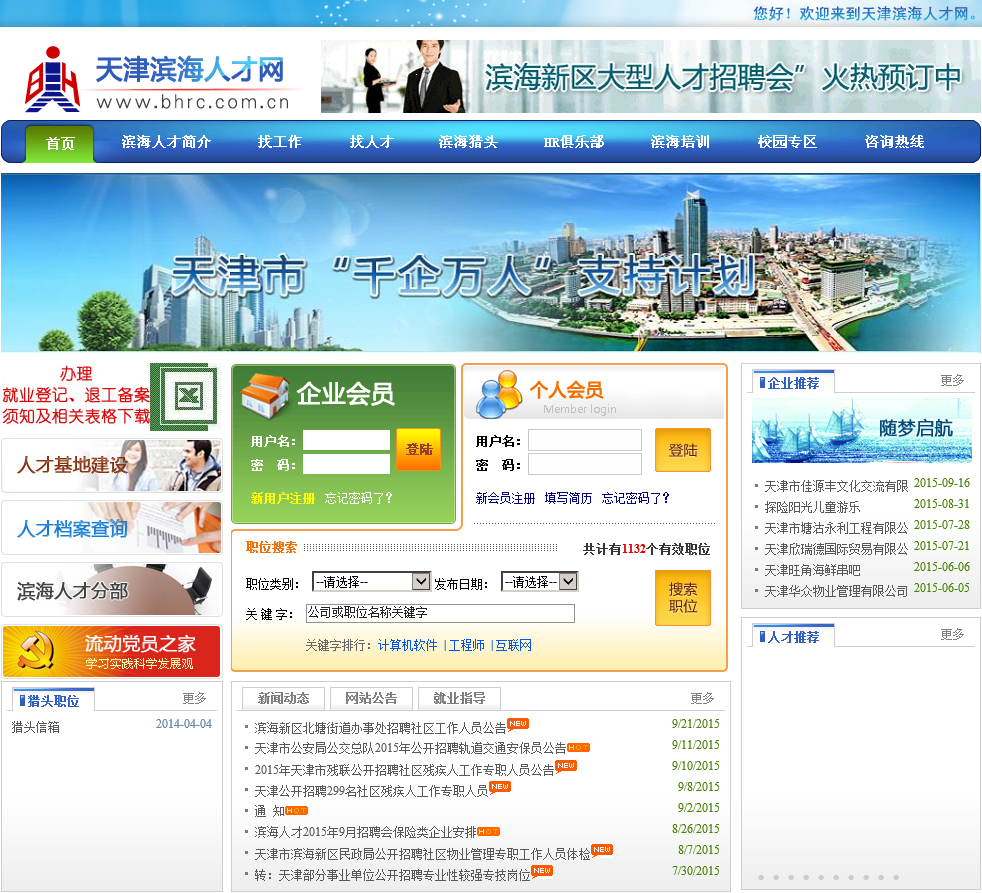Click 更多 in news panel

[702, 698]
